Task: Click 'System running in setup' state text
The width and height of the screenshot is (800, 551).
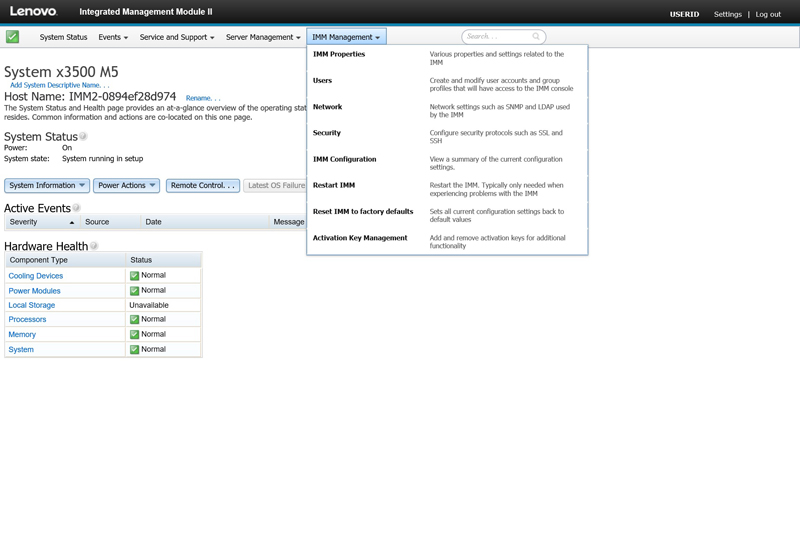Action: pyautogui.click(x=103, y=159)
